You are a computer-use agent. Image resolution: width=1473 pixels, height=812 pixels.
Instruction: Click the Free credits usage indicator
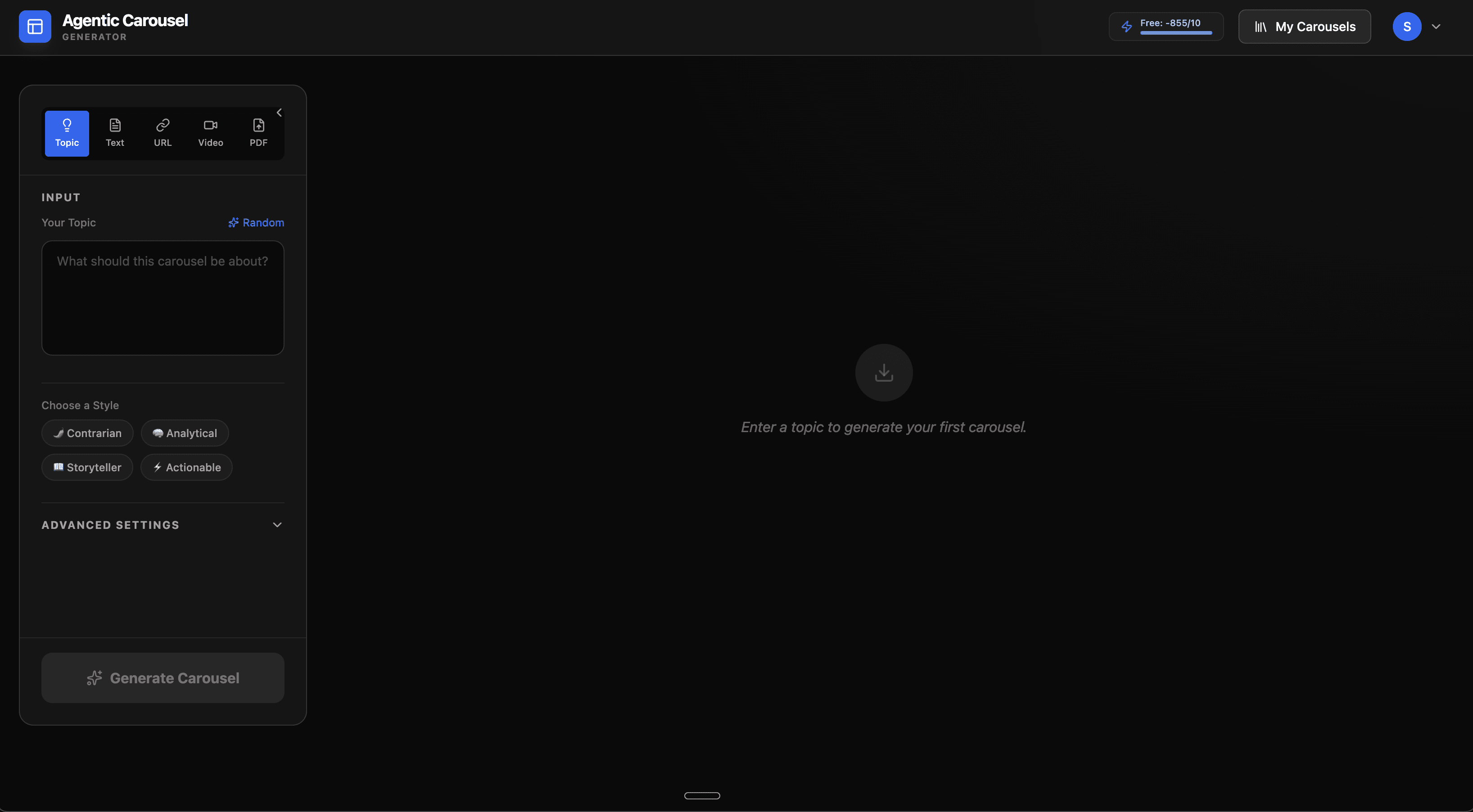click(1166, 26)
